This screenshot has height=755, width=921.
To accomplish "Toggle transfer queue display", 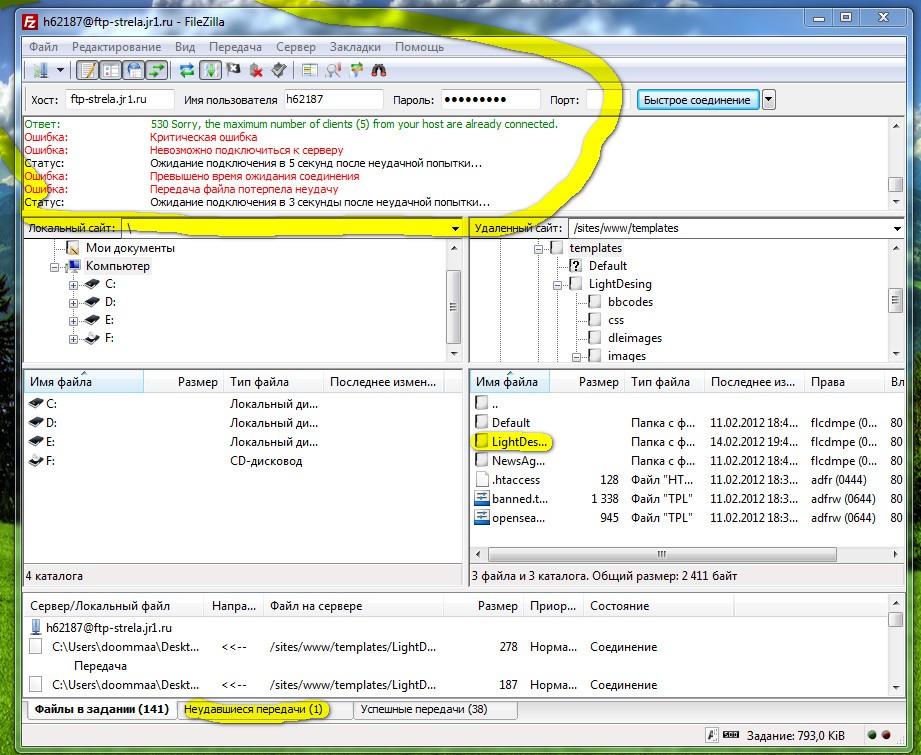I will 157,71.
